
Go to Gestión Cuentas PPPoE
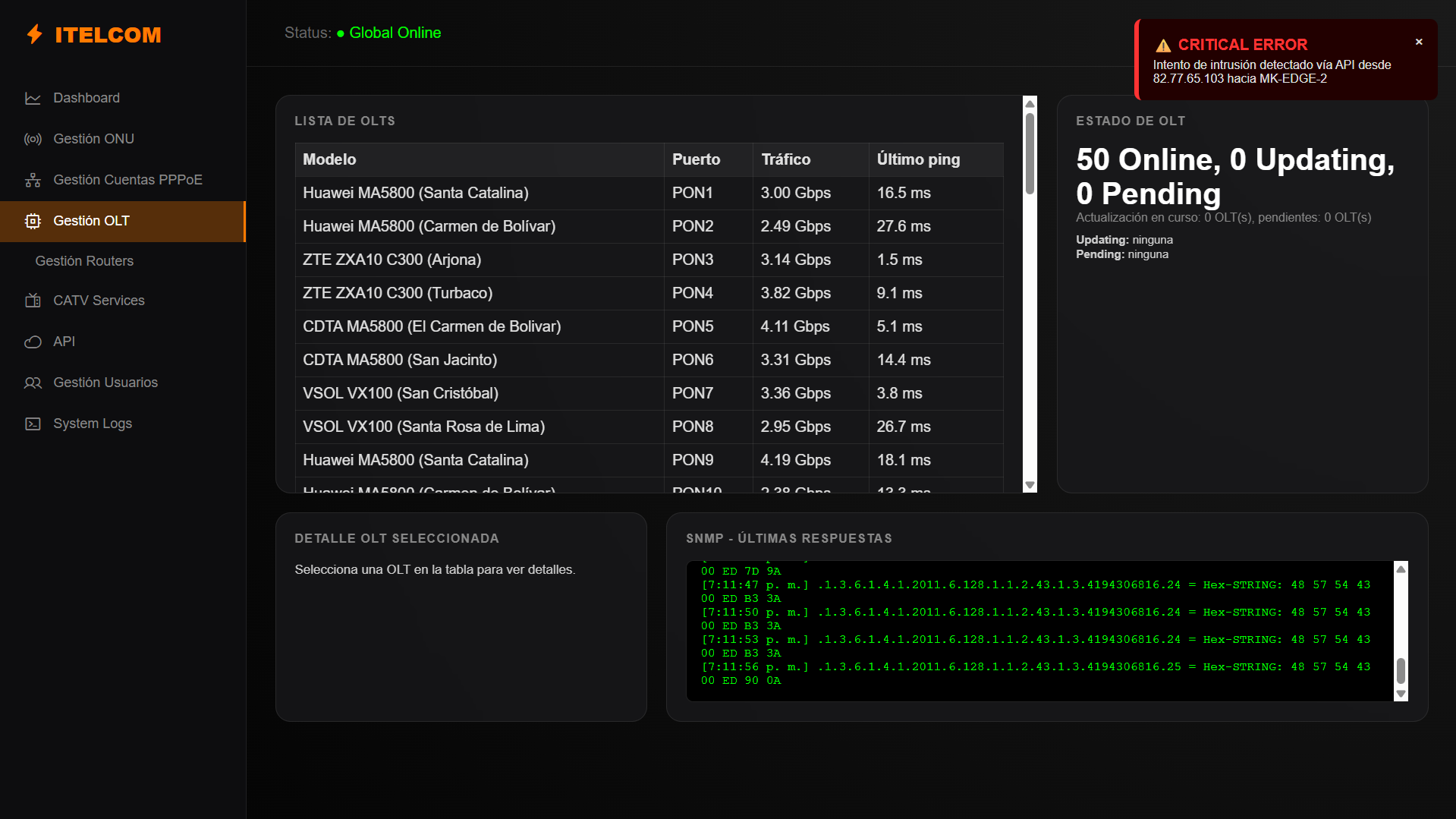click(x=123, y=180)
